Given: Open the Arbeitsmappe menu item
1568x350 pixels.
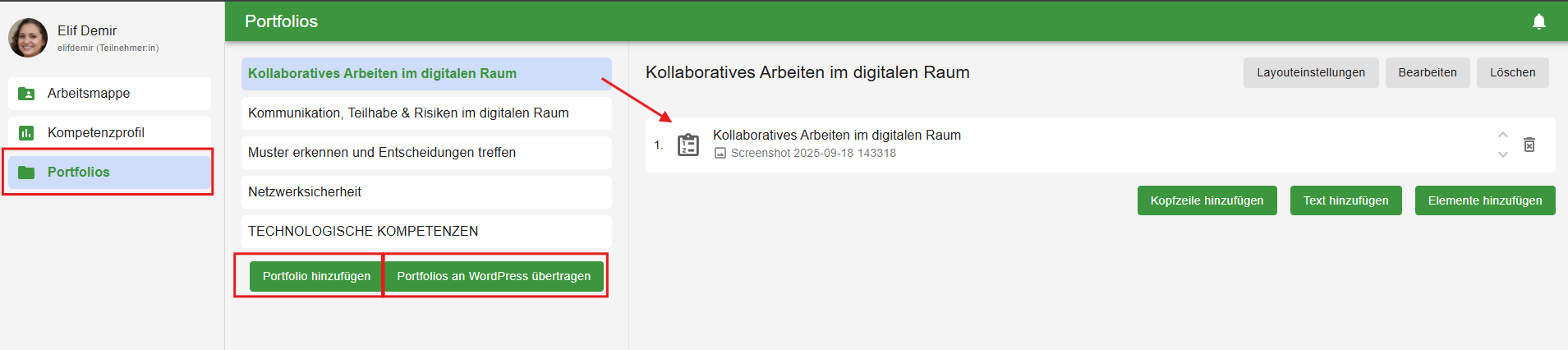Looking at the screenshot, I should coord(89,94).
